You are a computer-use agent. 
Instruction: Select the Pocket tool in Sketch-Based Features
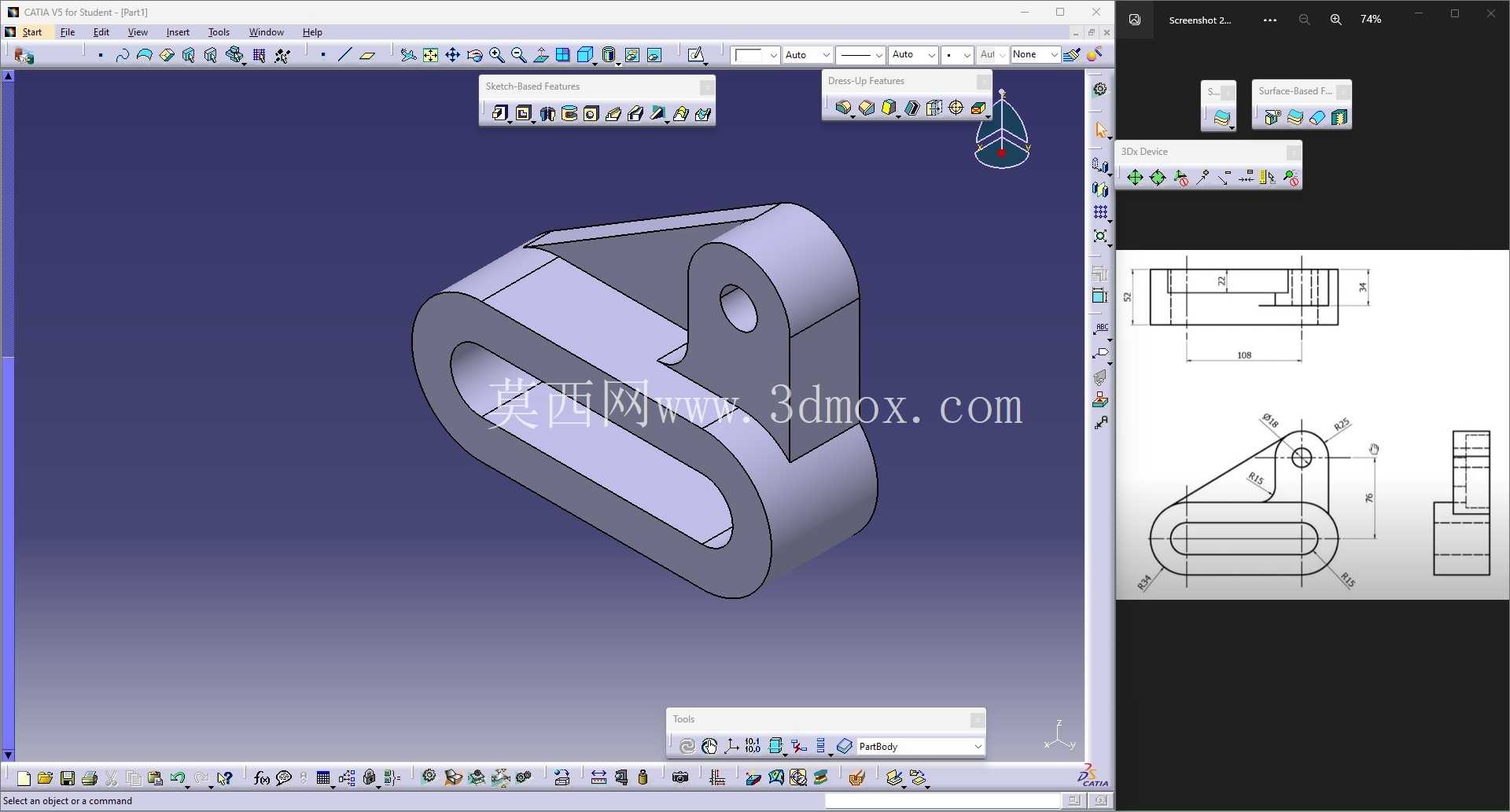point(523,114)
